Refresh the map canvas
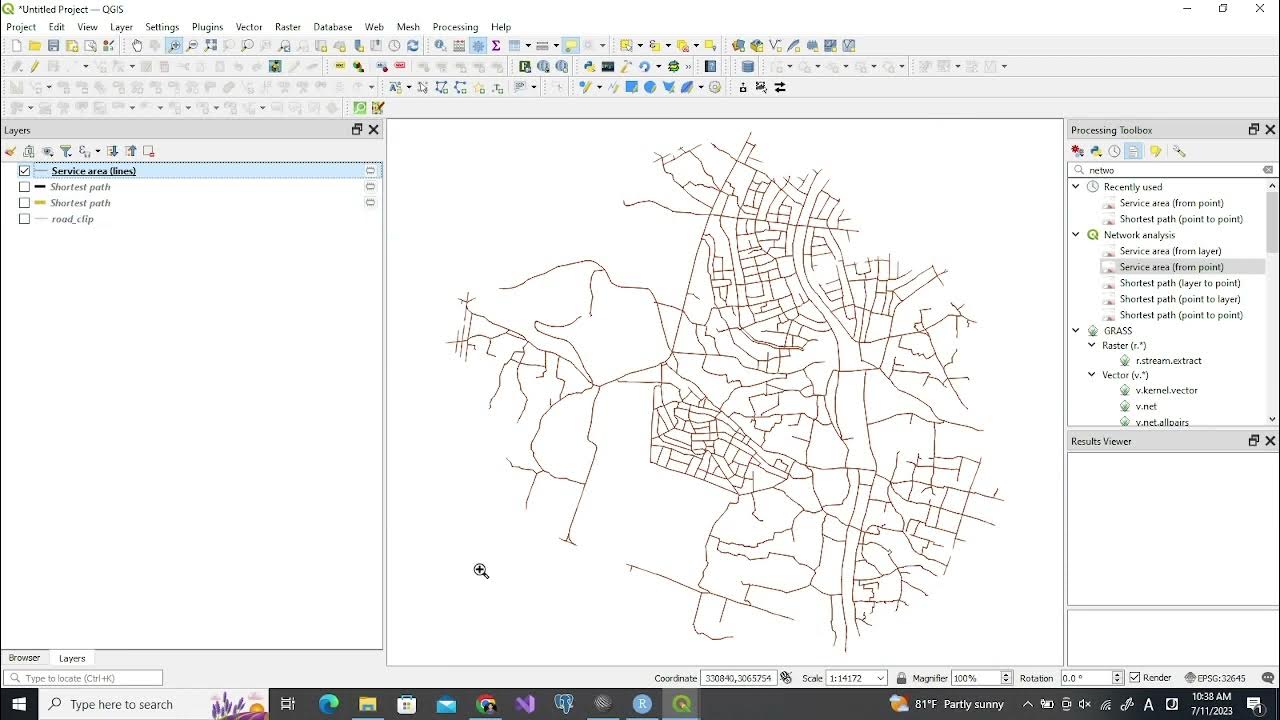The image size is (1280, 720). tap(413, 46)
